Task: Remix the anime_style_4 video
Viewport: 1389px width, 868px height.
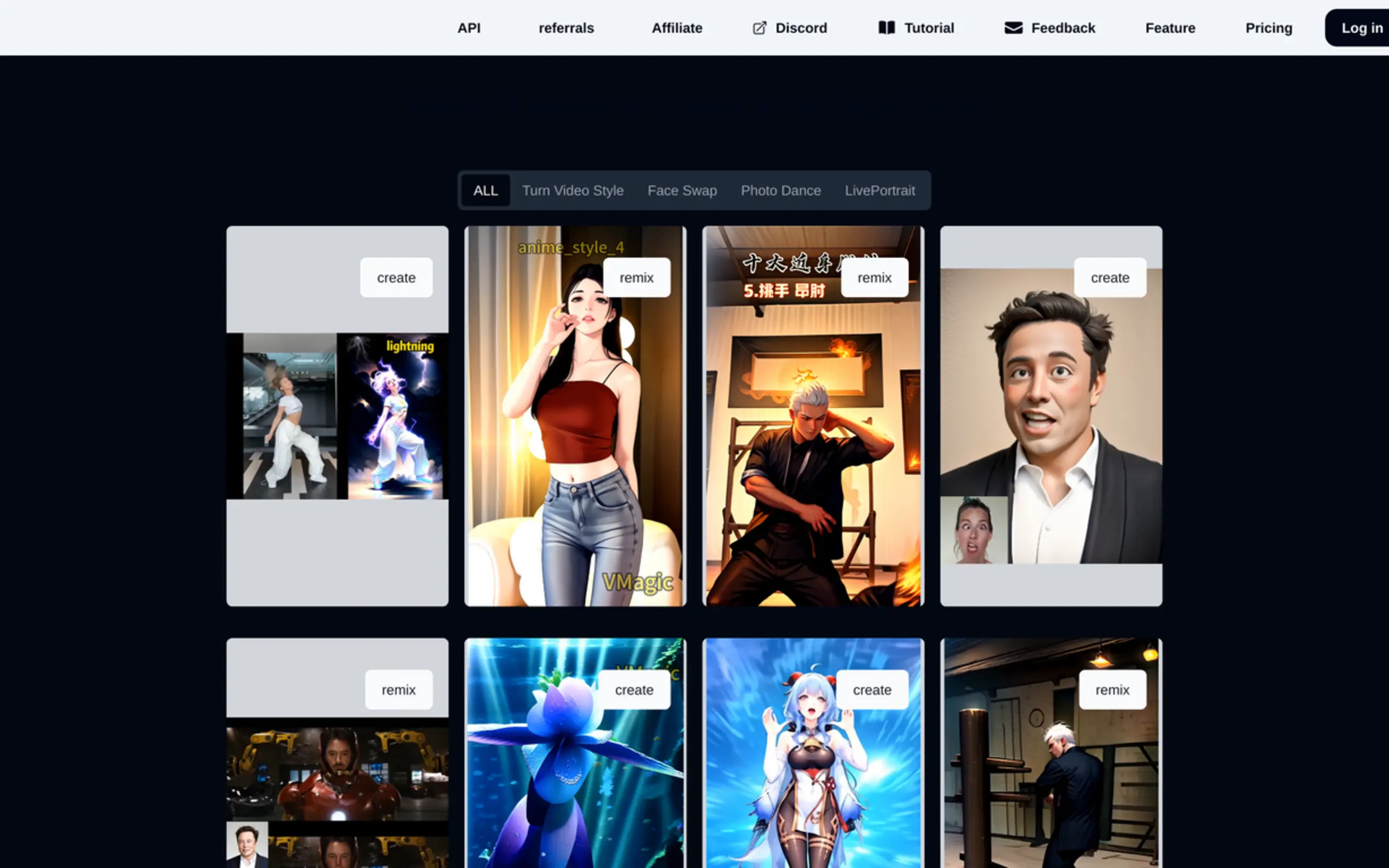Action: tap(636, 278)
